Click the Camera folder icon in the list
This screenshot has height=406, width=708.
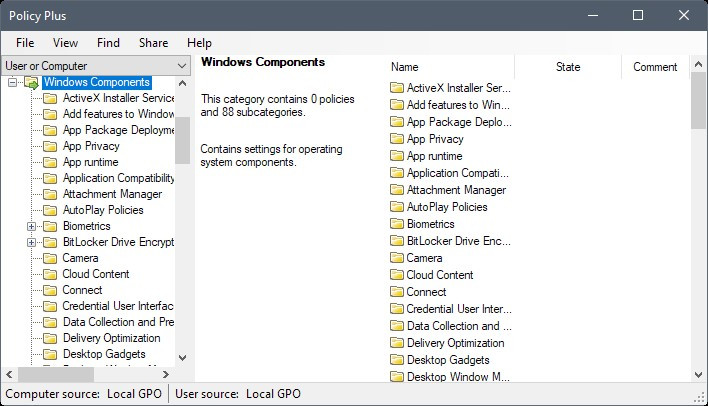[x=396, y=258]
